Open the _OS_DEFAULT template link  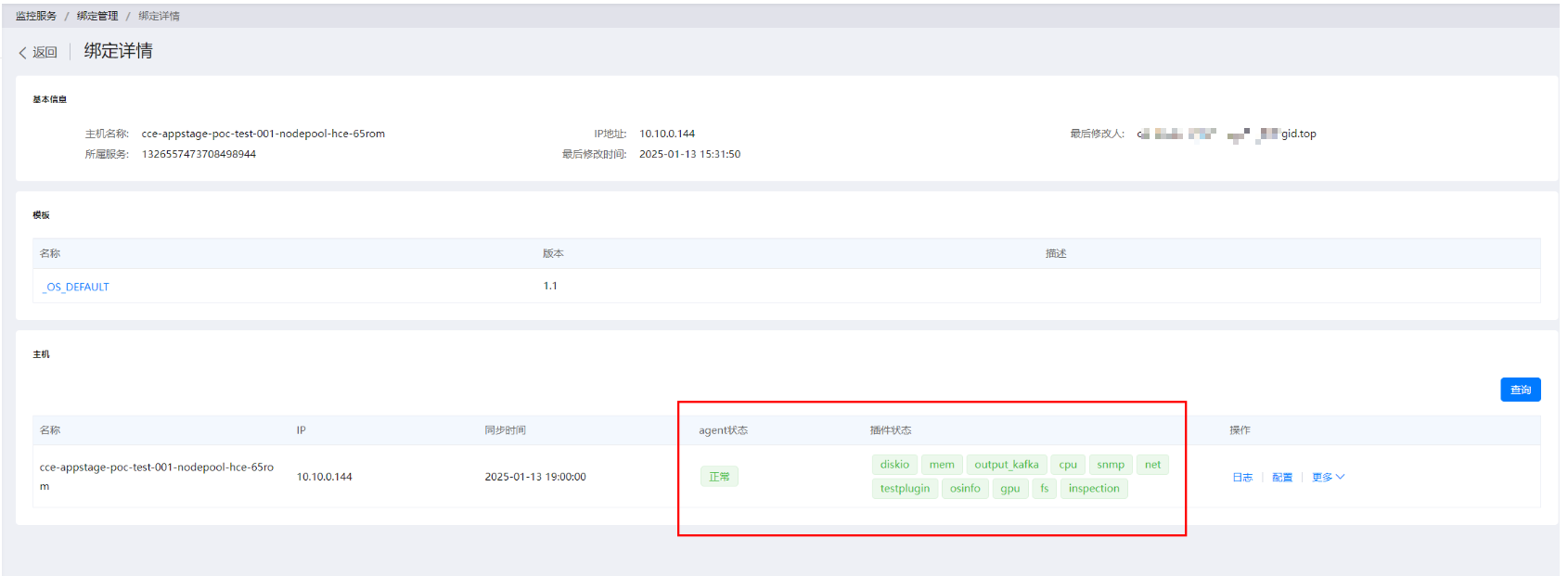76,288
